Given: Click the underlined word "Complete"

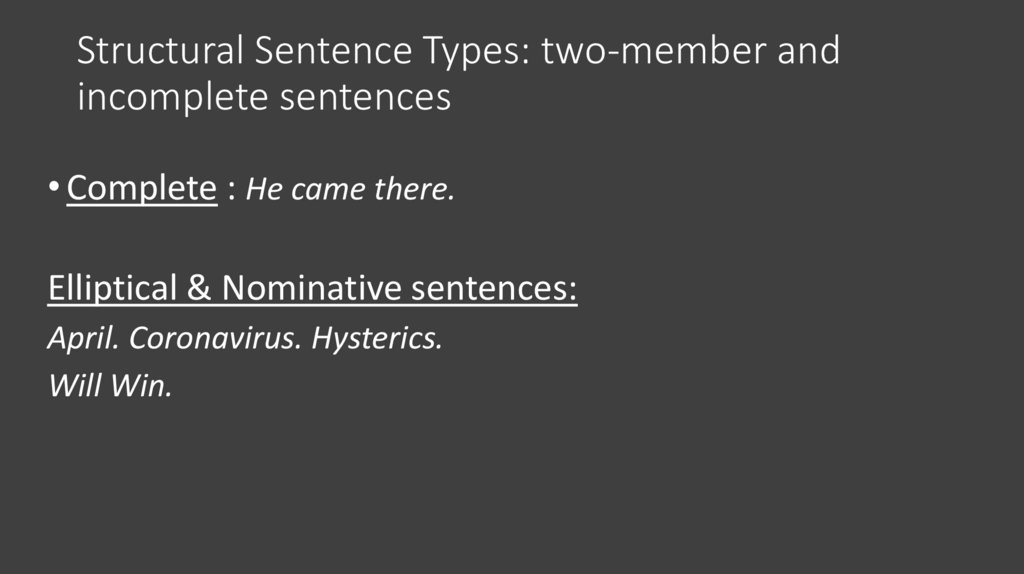Looking at the screenshot, I should pyautogui.click(x=141, y=188).
